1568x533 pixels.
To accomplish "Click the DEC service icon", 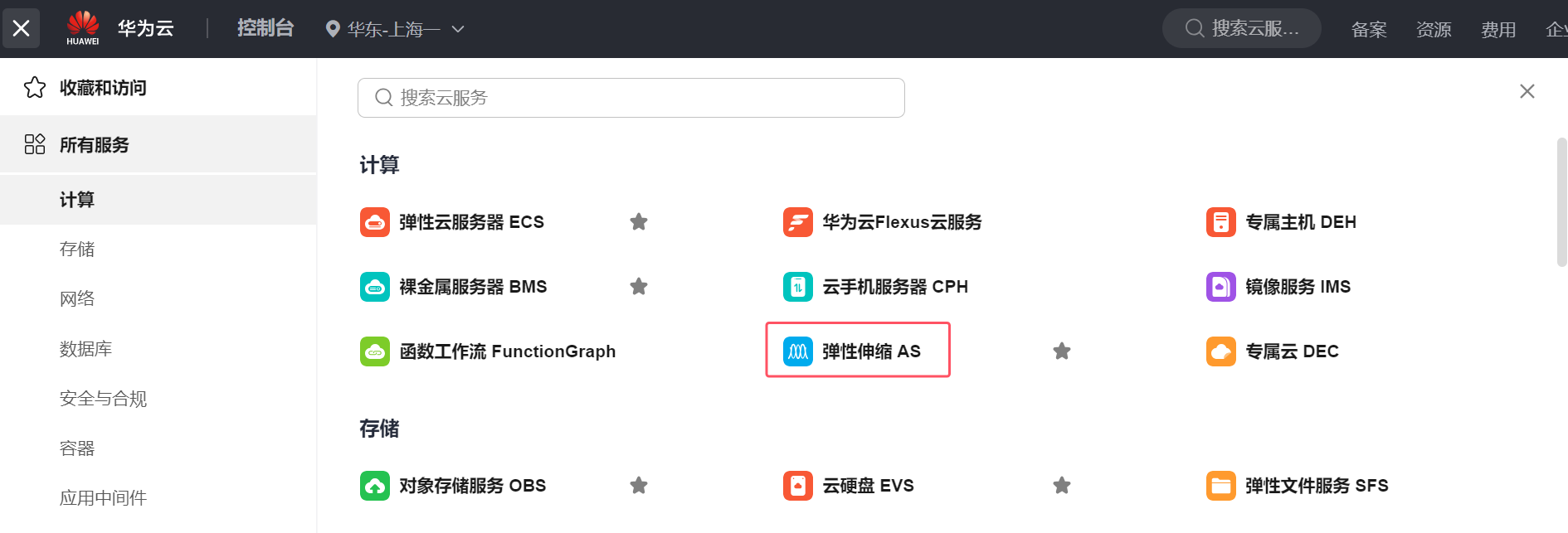I will point(1221,351).
